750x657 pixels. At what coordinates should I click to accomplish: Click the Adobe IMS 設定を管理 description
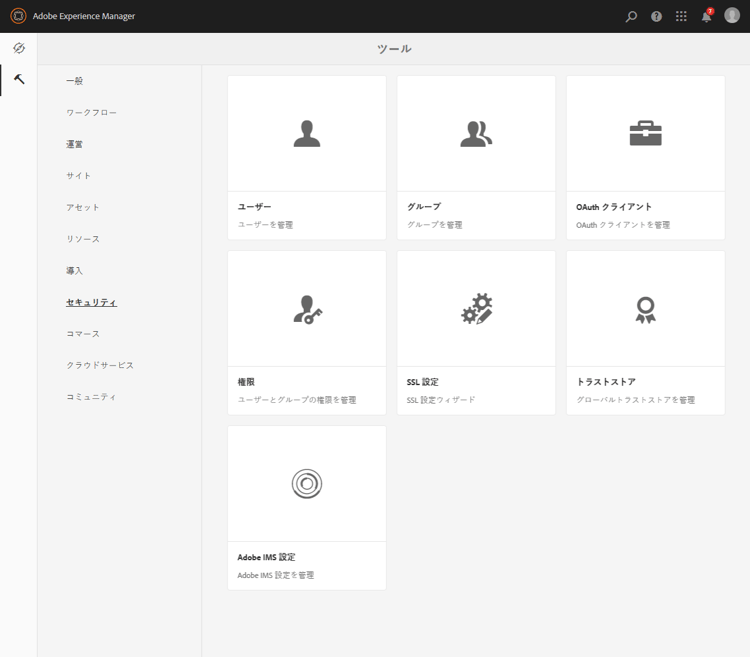tap(276, 575)
